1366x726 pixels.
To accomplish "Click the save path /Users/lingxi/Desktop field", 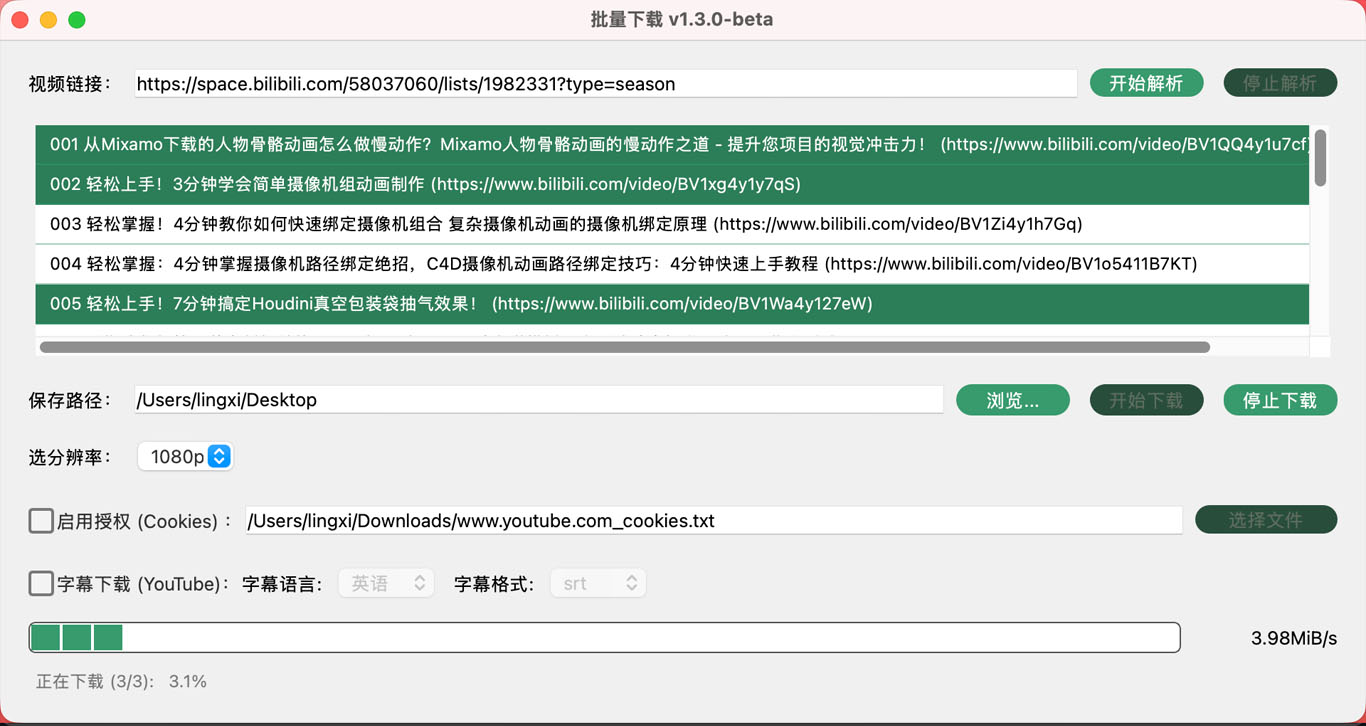I will click(x=538, y=400).
